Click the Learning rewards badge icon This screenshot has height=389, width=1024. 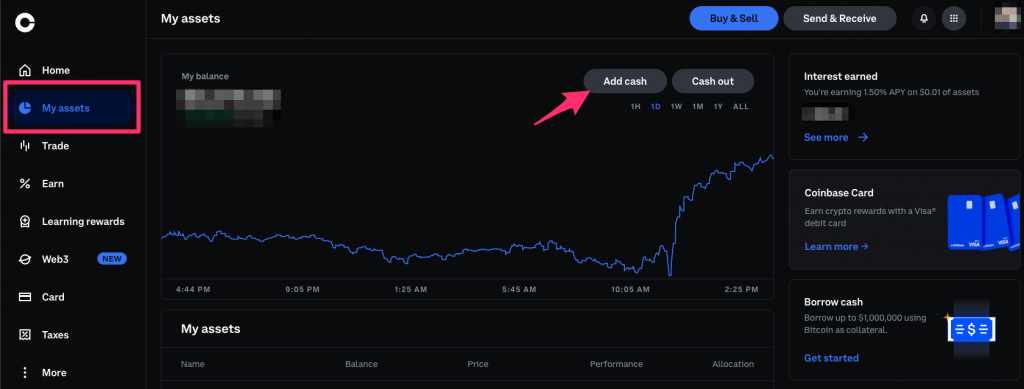[25, 221]
